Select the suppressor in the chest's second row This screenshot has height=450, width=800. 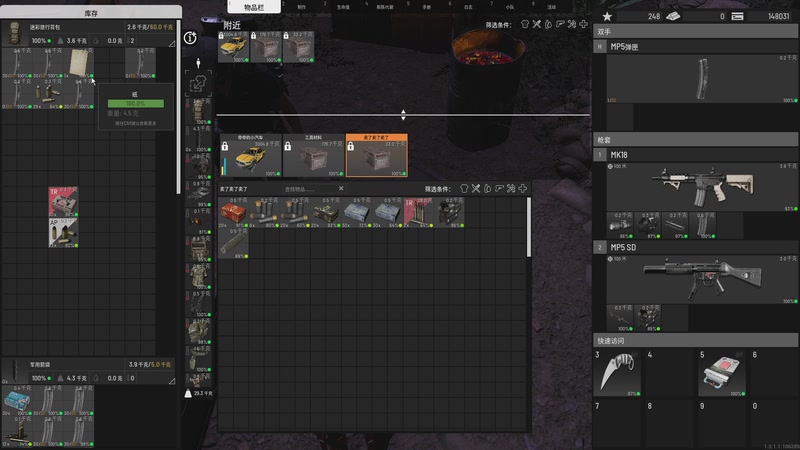233,243
